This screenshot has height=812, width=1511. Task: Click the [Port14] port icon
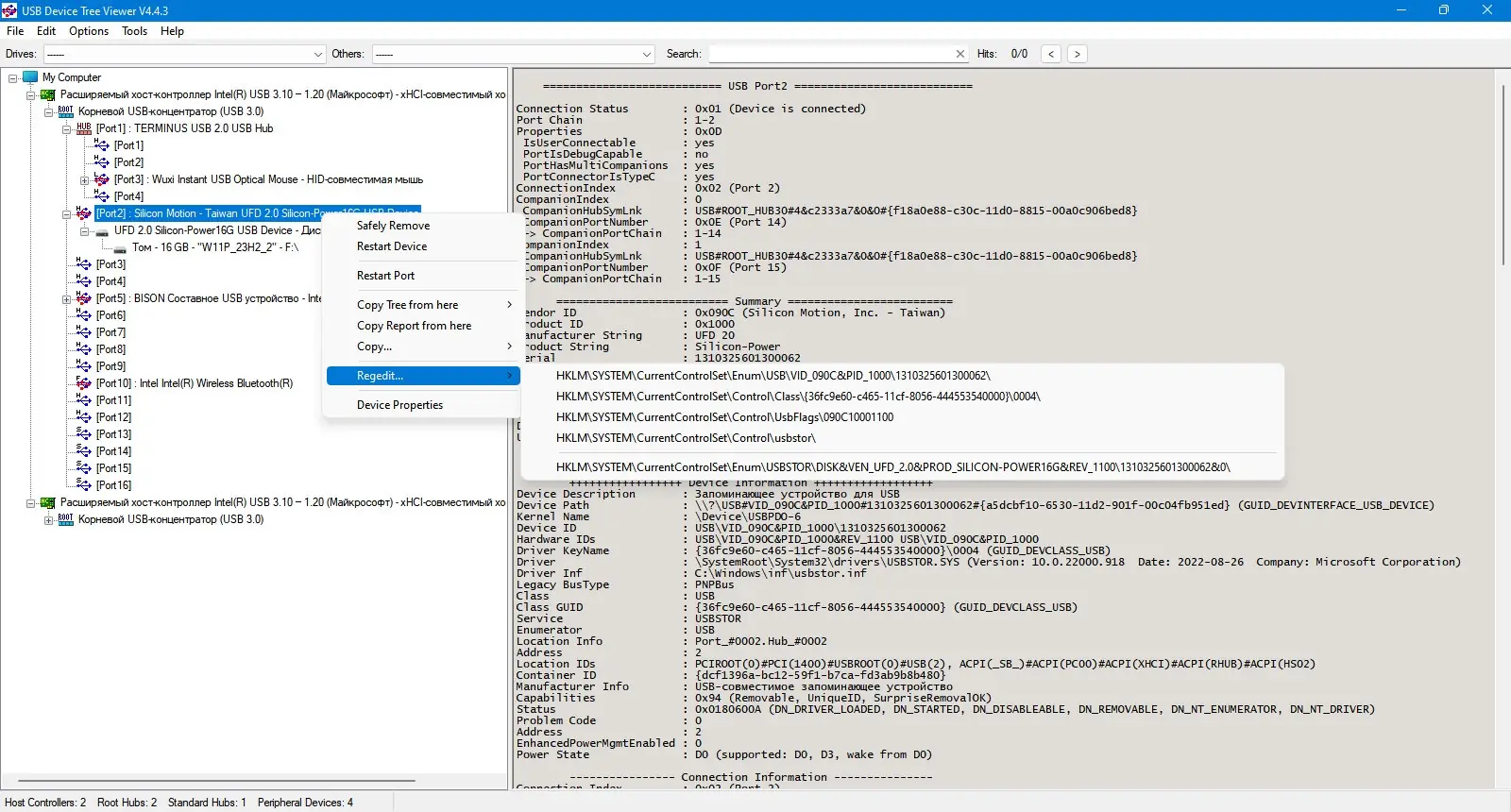click(84, 451)
